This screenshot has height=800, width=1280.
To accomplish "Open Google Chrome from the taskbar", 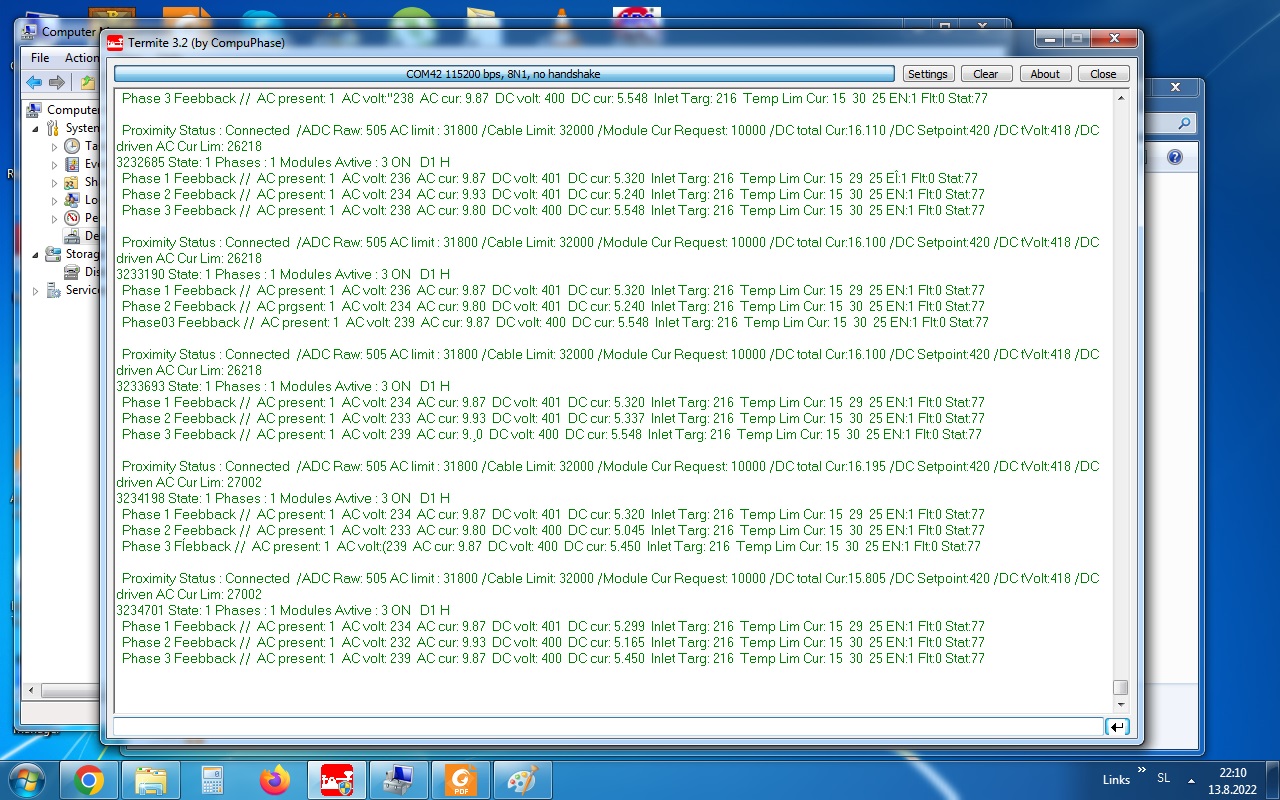I will [89, 779].
